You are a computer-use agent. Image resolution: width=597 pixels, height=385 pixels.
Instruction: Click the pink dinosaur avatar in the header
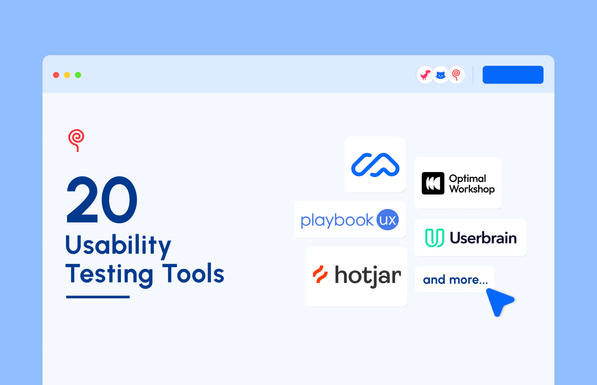point(425,75)
